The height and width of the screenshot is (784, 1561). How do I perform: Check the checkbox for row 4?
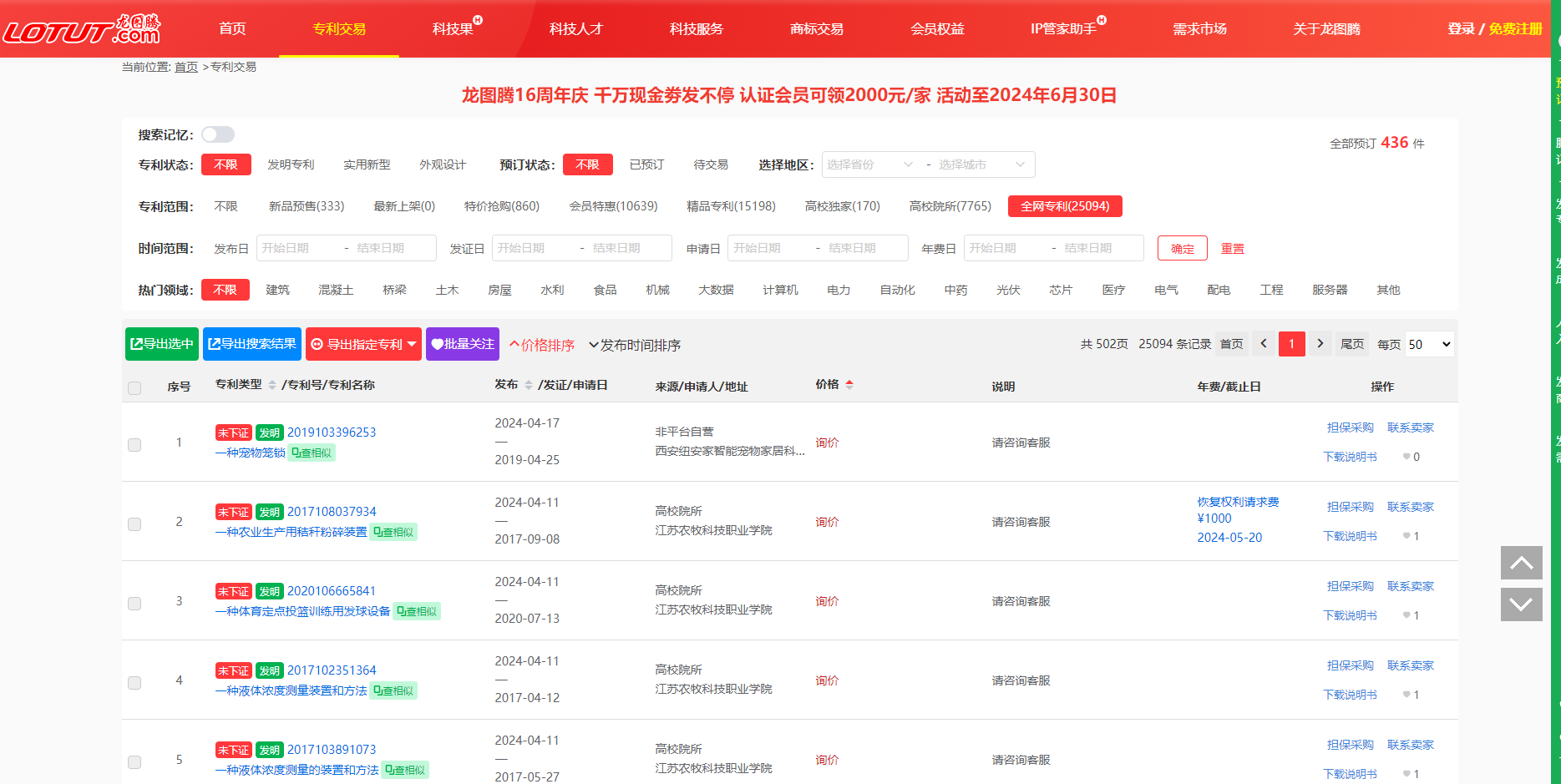(134, 683)
